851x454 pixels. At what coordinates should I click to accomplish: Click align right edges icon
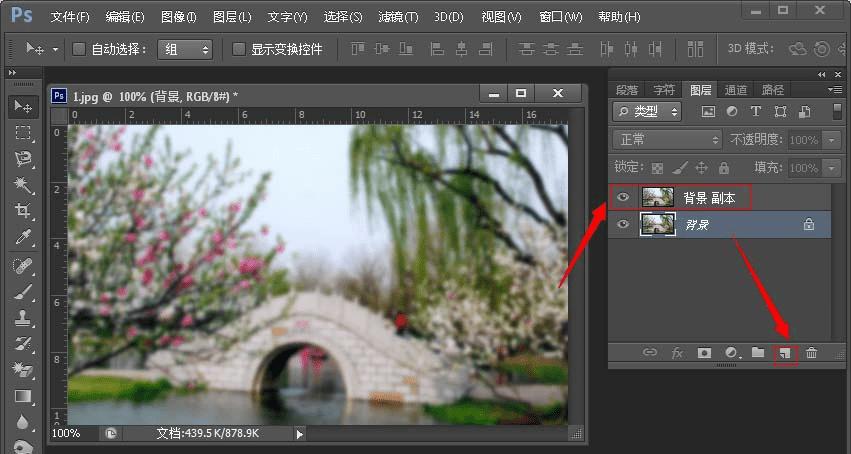(485, 49)
